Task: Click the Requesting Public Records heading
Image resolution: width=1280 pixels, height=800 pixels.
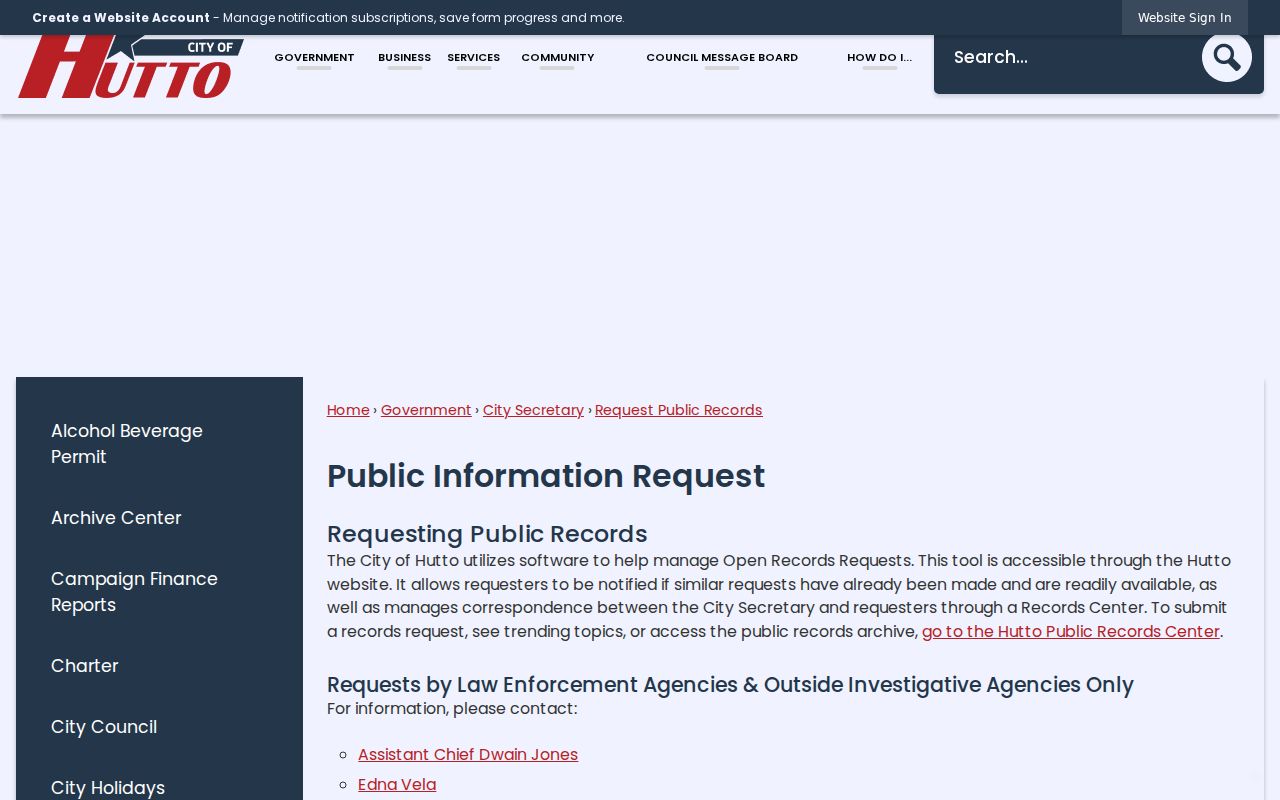Action: pos(487,534)
